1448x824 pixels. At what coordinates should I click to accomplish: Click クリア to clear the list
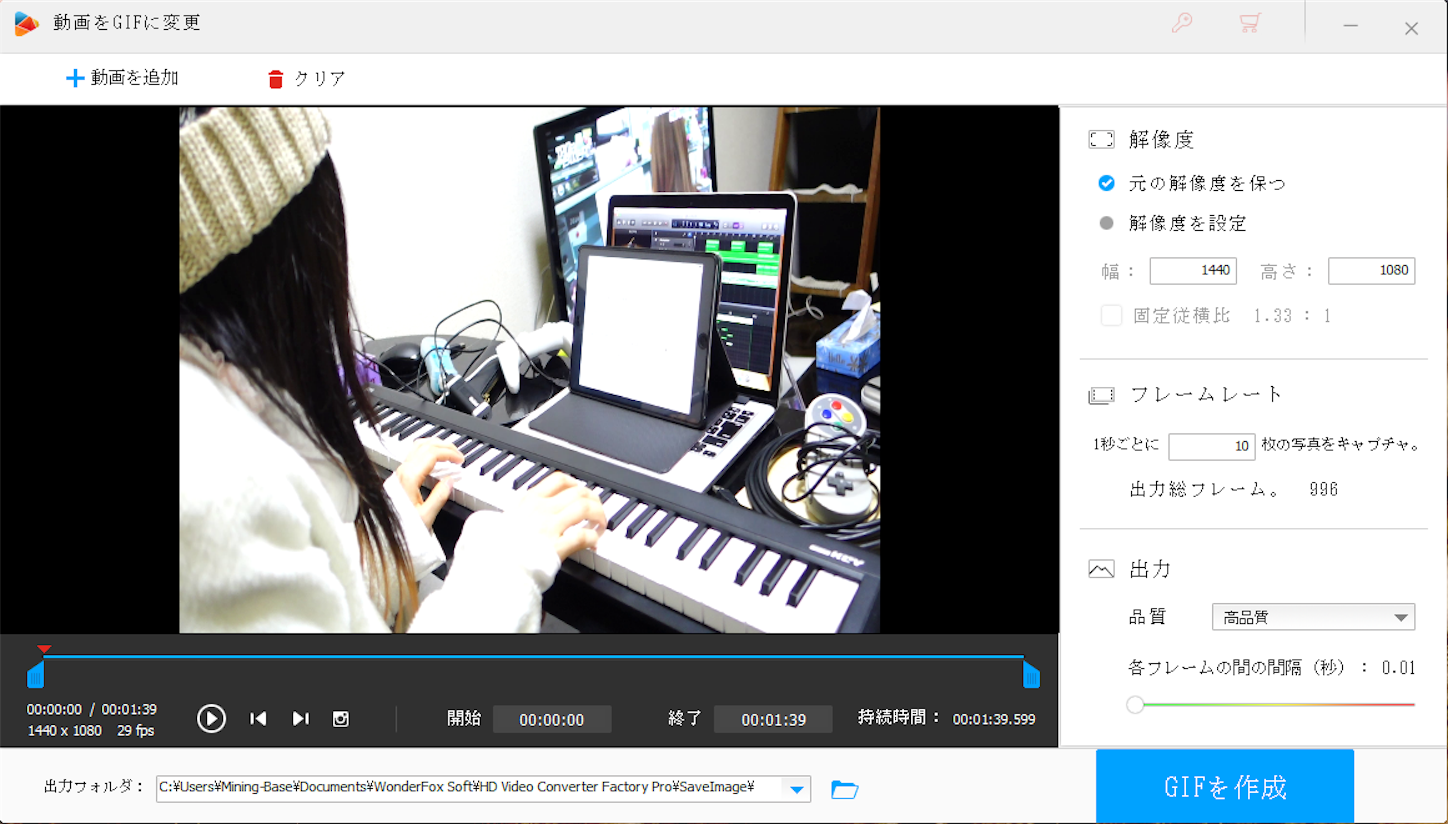click(305, 77)
